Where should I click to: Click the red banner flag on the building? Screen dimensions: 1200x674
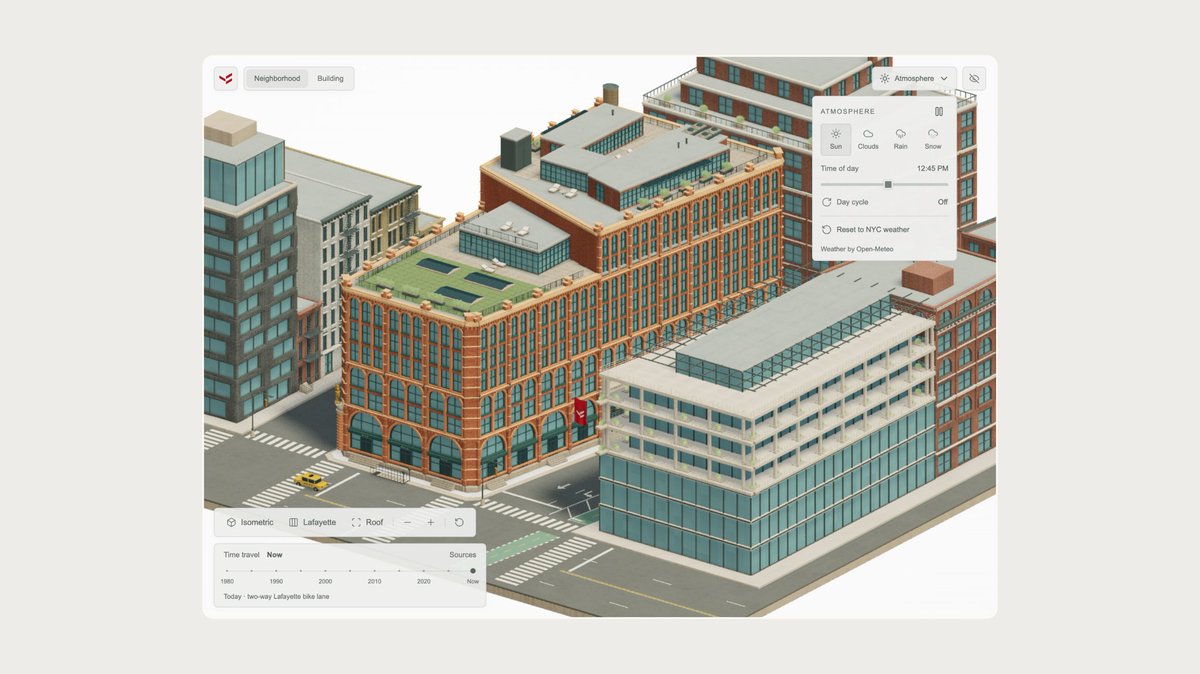pyautogui.click(x=580, y=412)
